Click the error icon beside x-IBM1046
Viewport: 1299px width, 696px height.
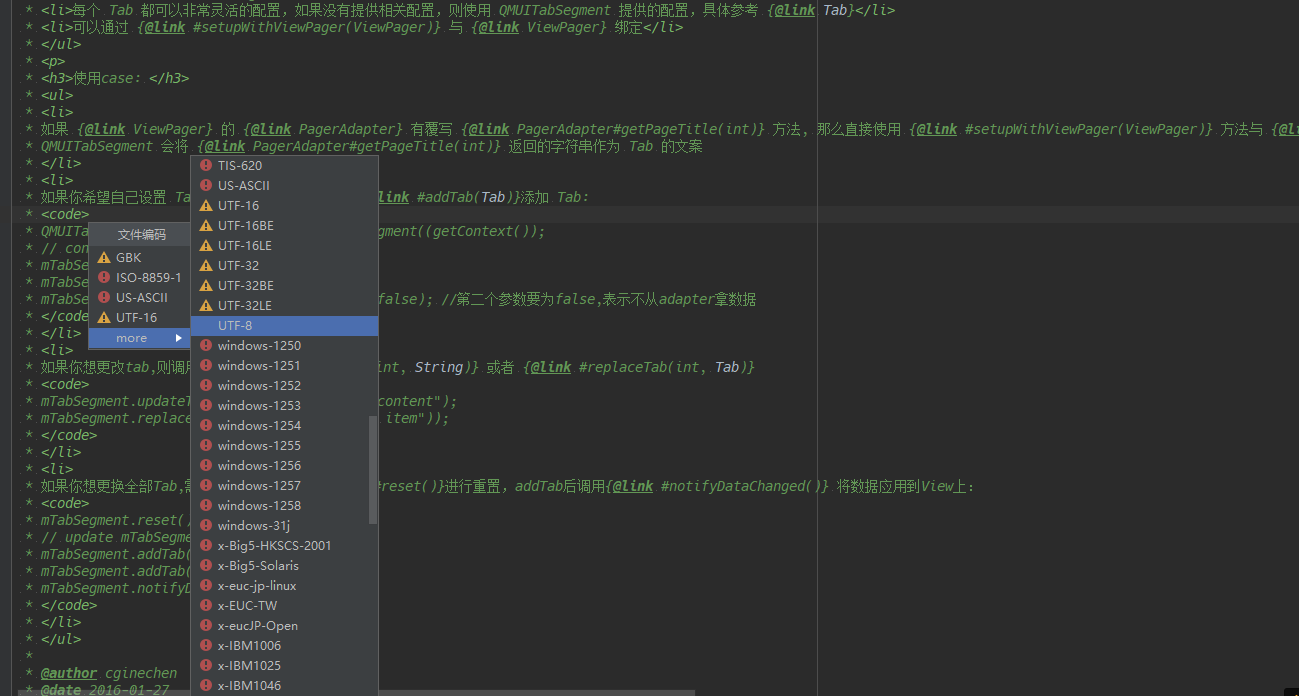click(x=206, y=685)
